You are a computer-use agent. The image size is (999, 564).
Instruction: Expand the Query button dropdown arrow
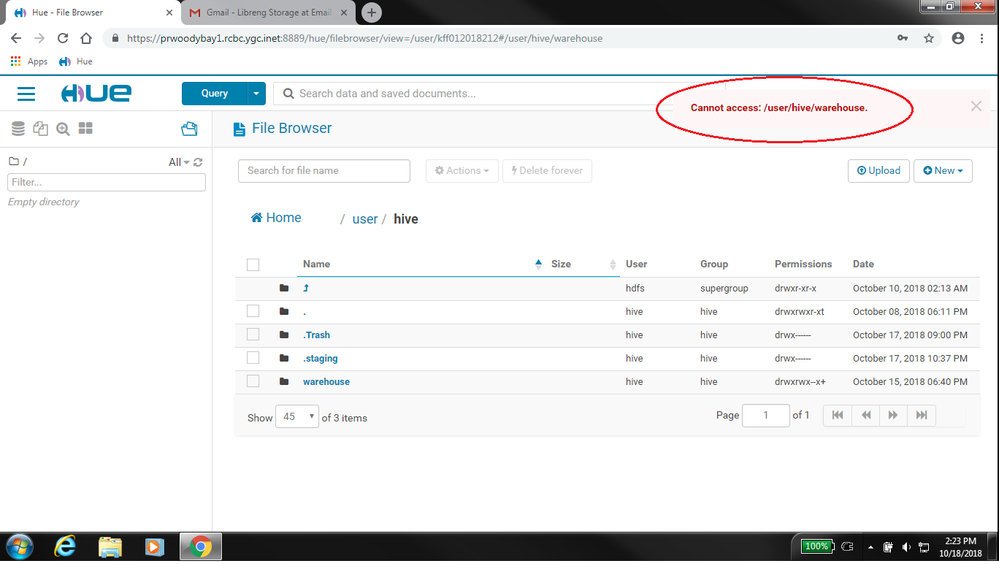(x=256, y=94)
